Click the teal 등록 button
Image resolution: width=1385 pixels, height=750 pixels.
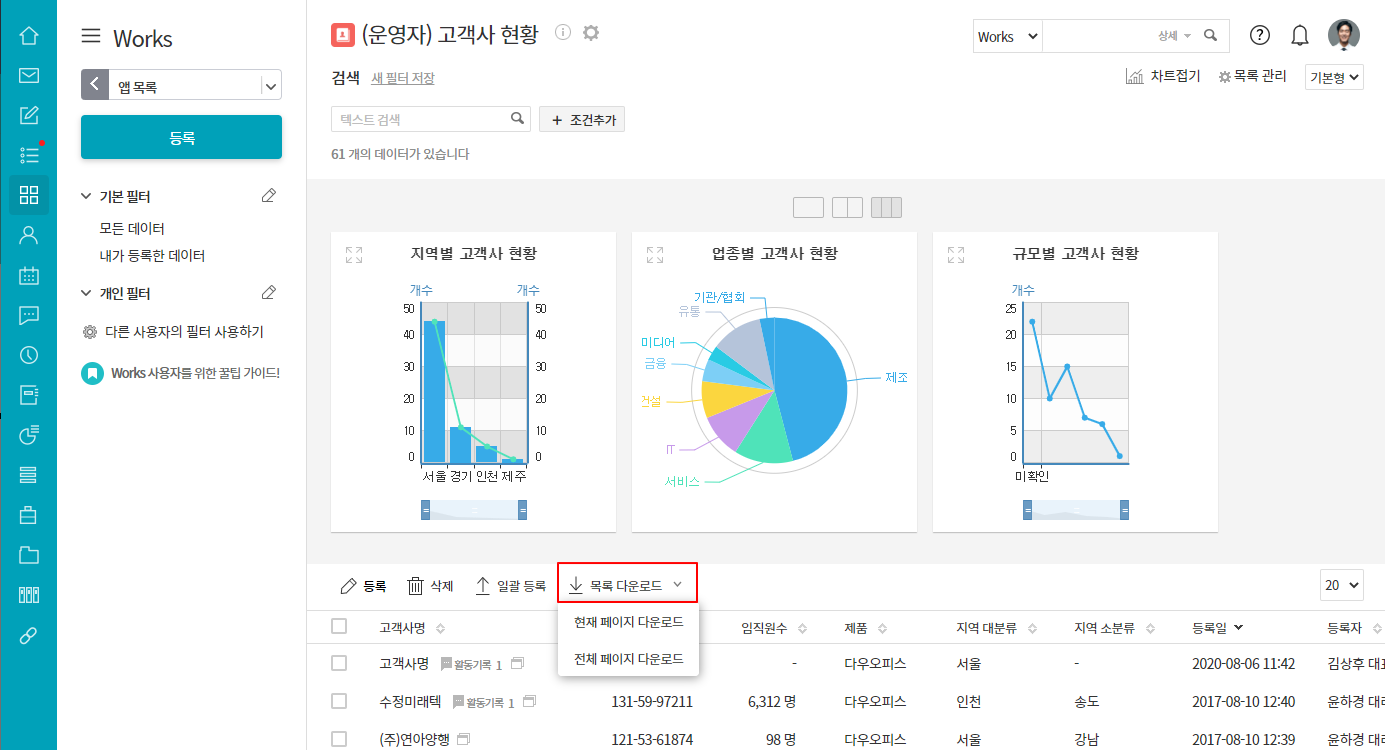click(x=181, y=137)
